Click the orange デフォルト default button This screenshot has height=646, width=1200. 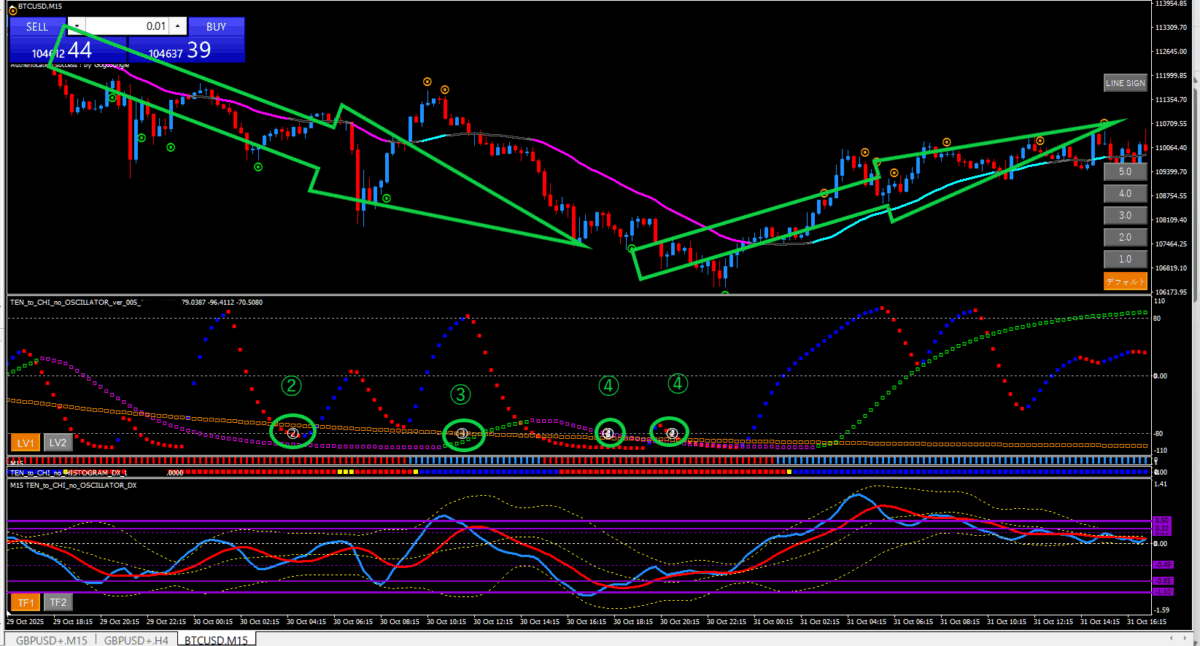point(1124,281)
